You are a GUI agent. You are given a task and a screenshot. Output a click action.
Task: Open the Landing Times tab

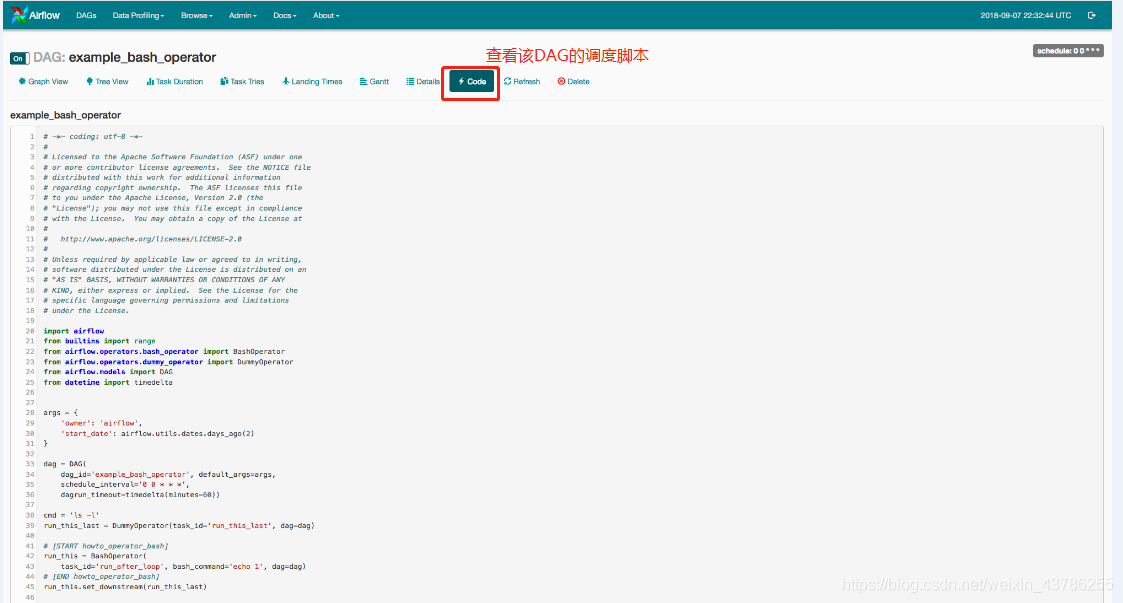pos(312,82)
